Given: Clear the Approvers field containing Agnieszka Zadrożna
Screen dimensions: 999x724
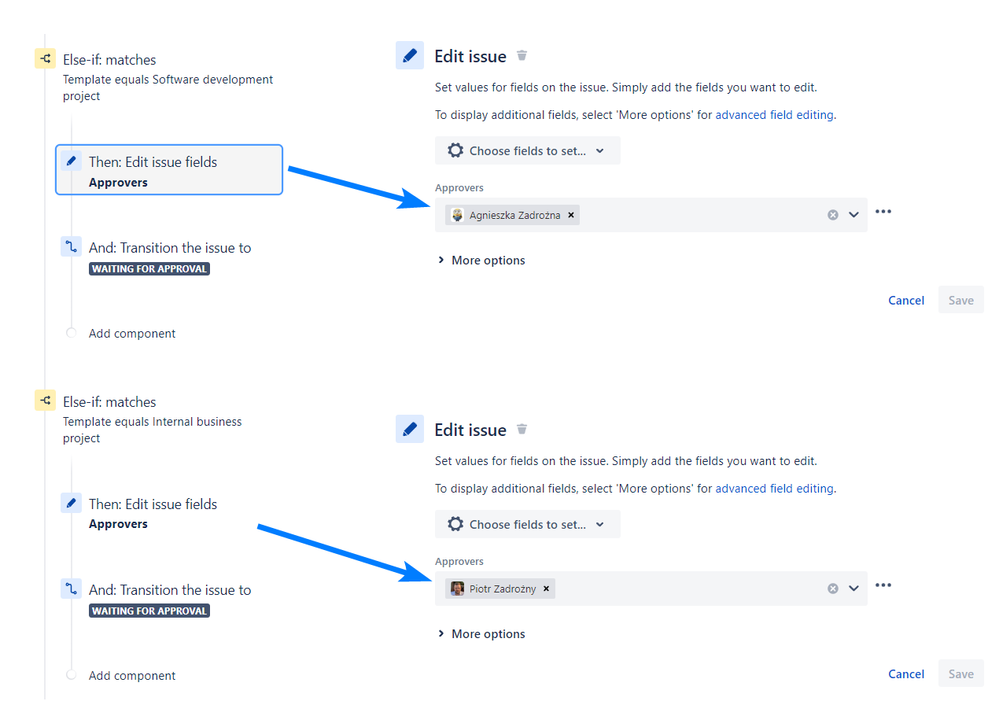Looking at the screenshot, I should click(x=832, y=215).
